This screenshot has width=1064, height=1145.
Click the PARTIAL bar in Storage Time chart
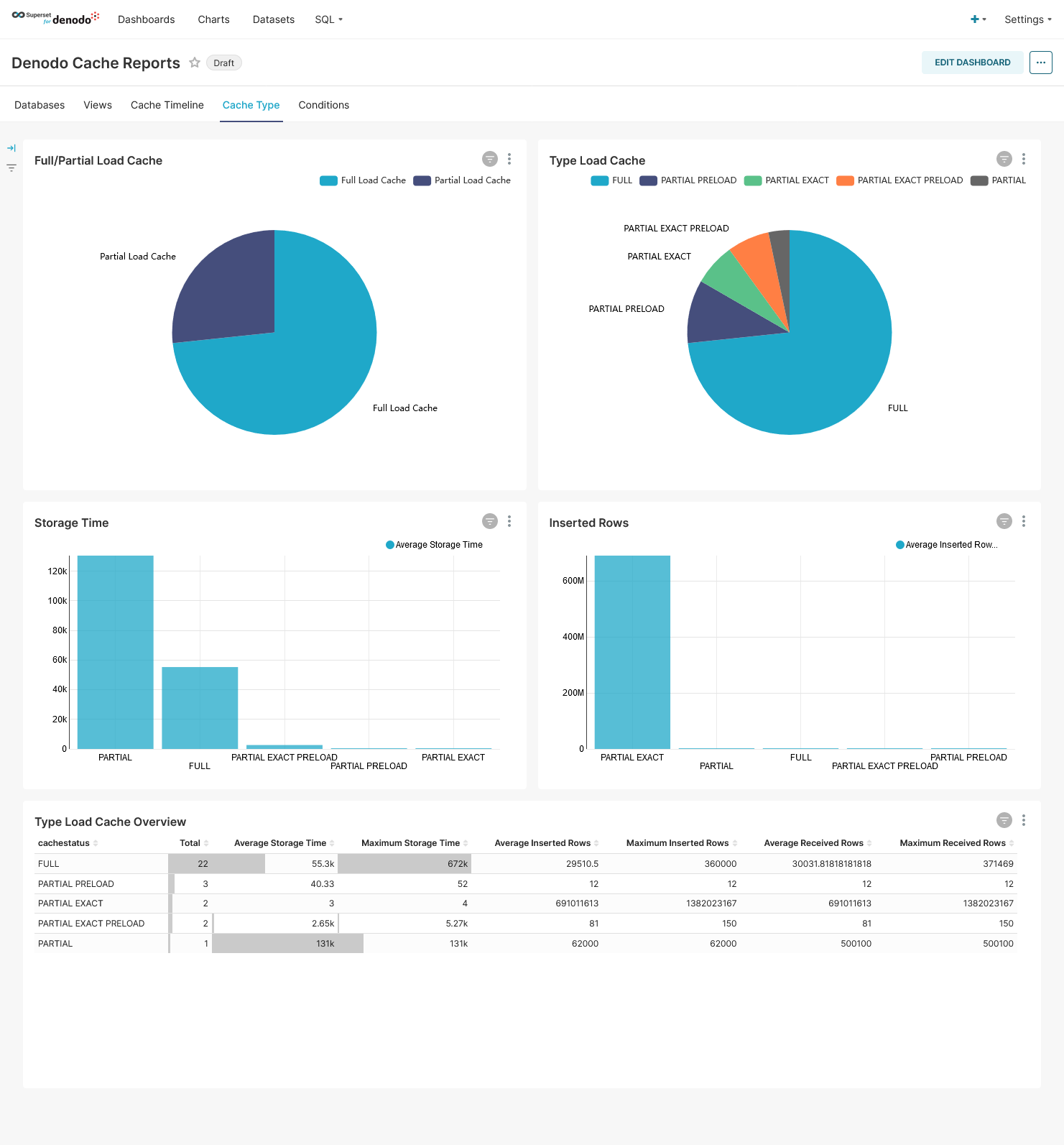[x=116, y=652]
